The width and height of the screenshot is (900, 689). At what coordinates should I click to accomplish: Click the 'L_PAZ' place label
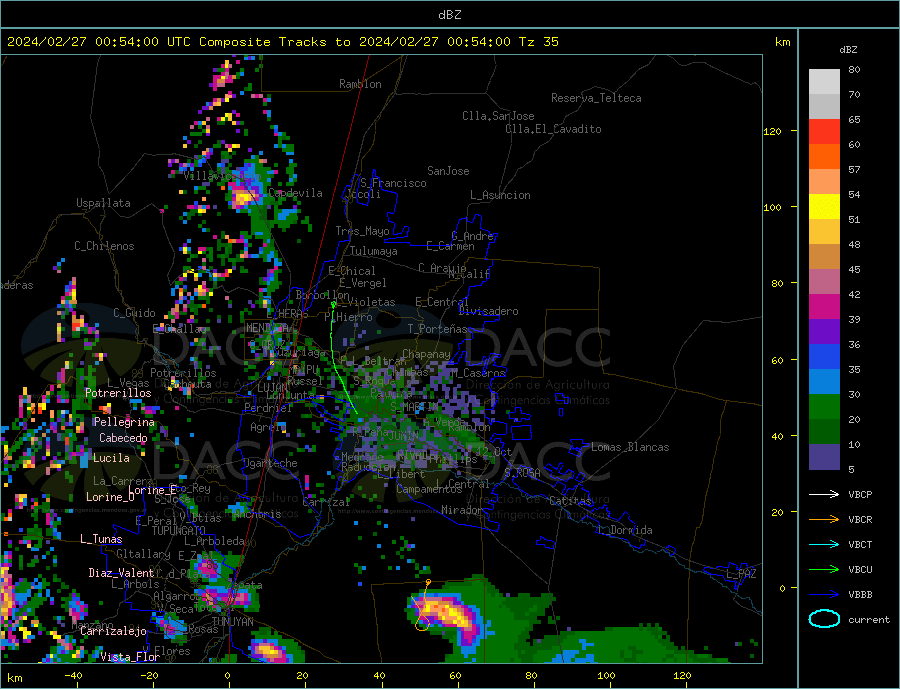tap(741, 574)
